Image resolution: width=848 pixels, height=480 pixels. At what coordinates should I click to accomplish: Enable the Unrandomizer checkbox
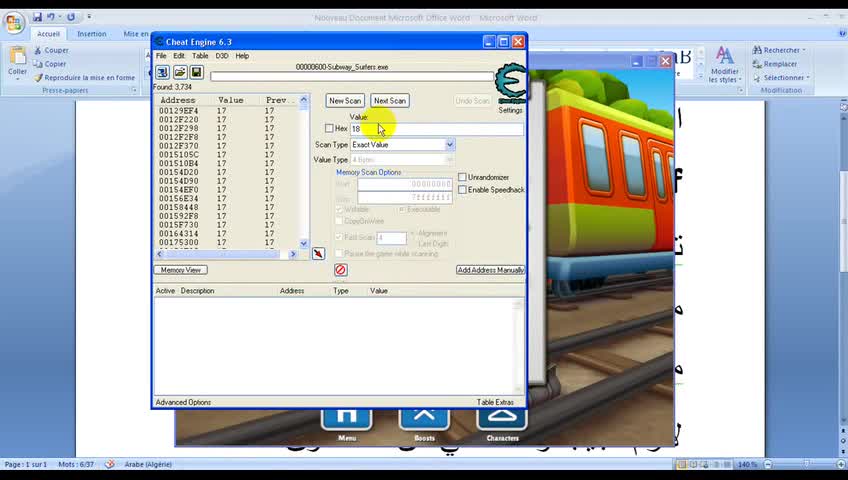pyautogui.click(x=462, y=177)
